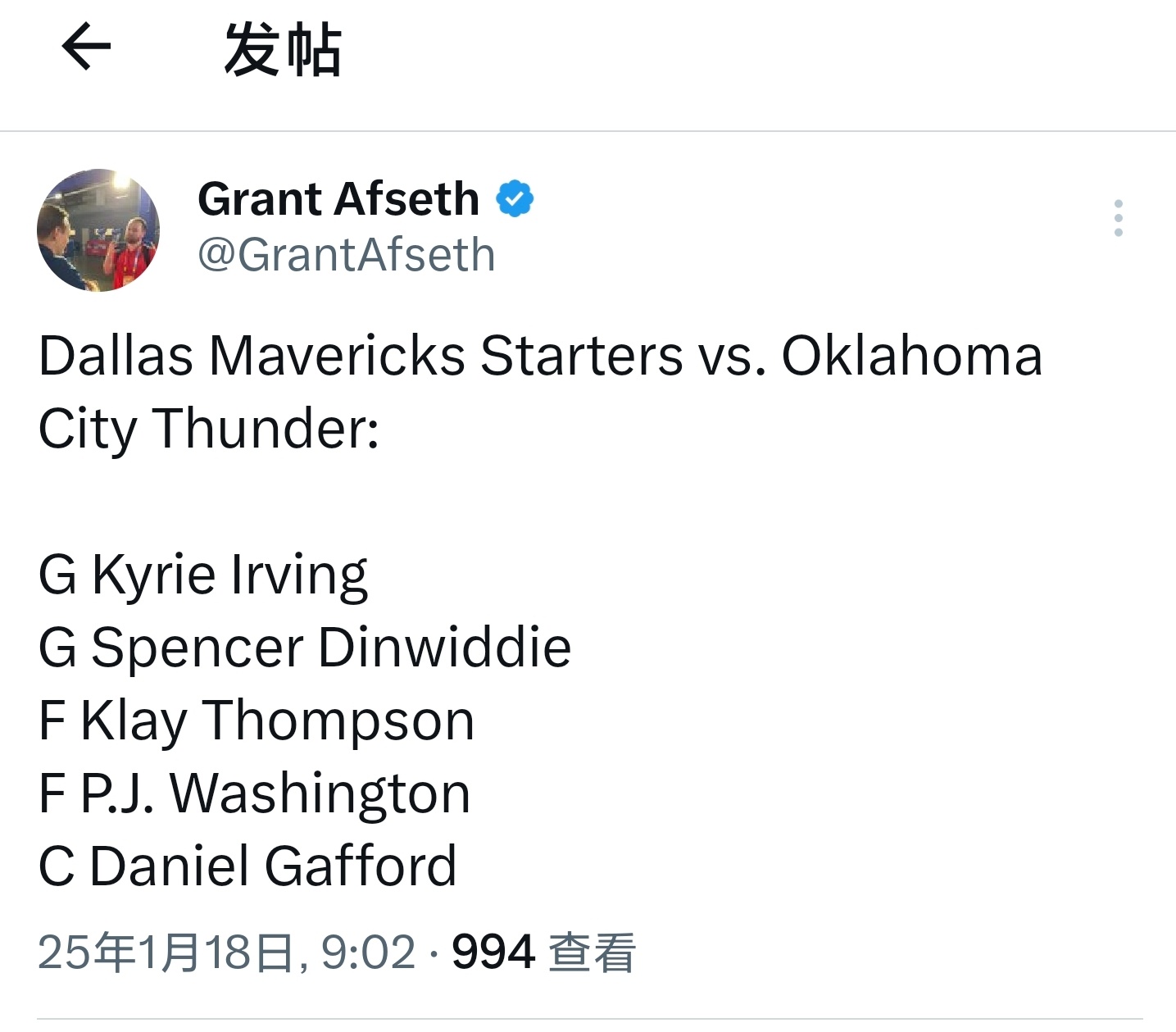Go back using the left arrow
This screenshot has height=1032, width=1176.
tap(86, 47)
